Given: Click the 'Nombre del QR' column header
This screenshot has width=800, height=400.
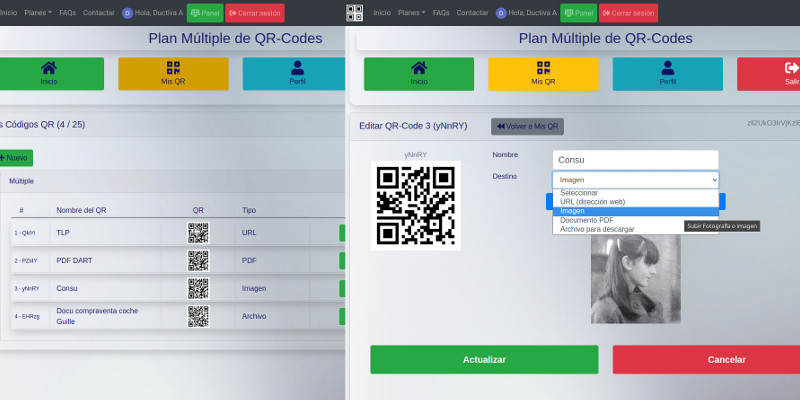Looking at the screenshot, I should [x=82, y=210].
